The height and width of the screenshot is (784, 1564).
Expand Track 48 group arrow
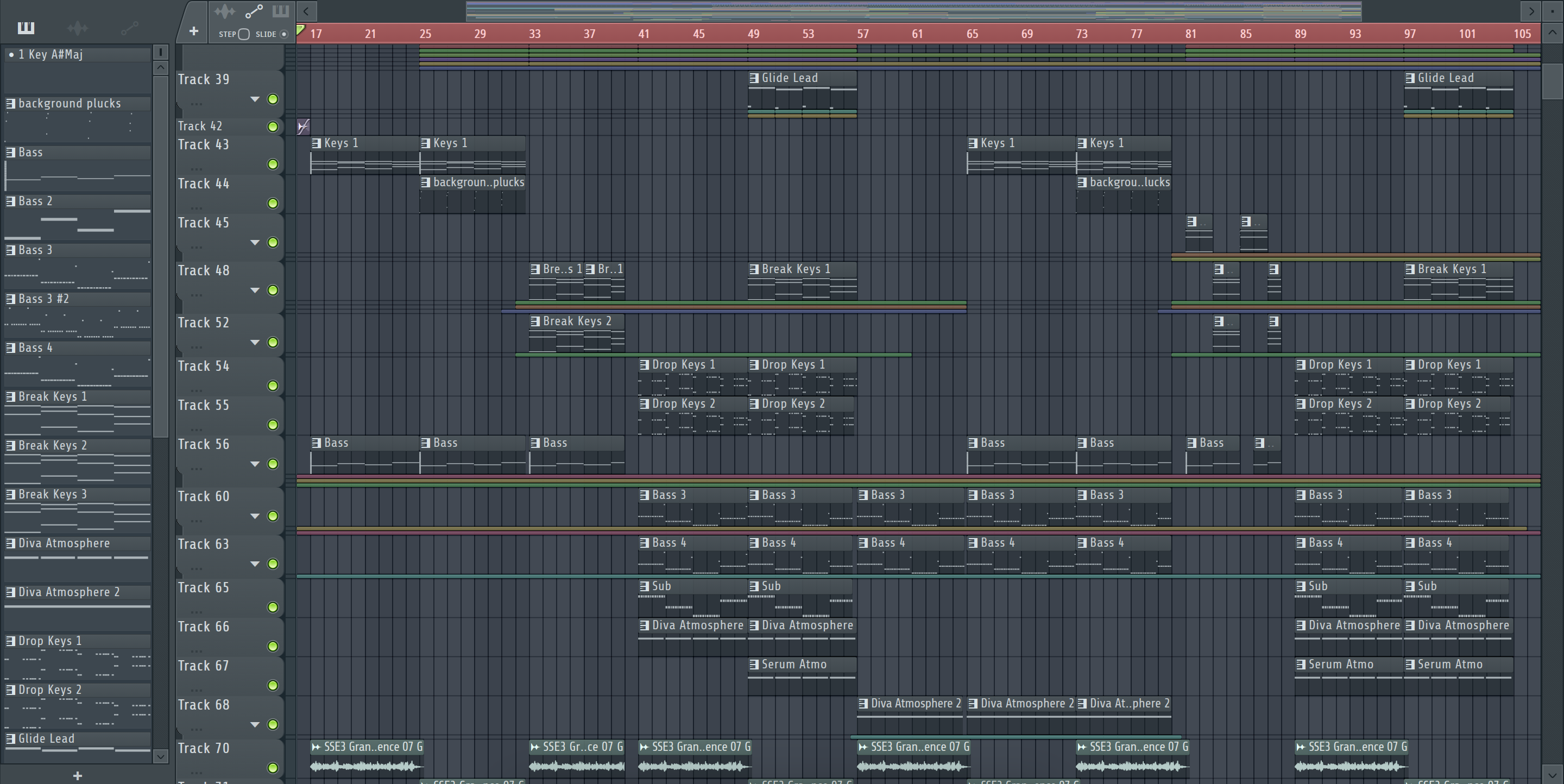[x=255, y=290]
